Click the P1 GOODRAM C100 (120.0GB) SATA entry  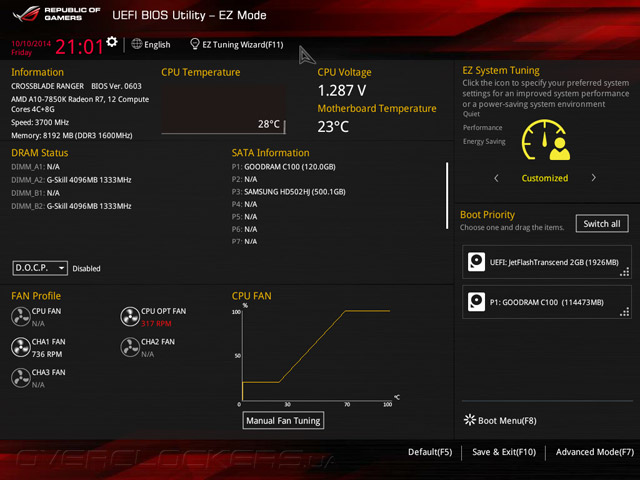click(284, 167)
